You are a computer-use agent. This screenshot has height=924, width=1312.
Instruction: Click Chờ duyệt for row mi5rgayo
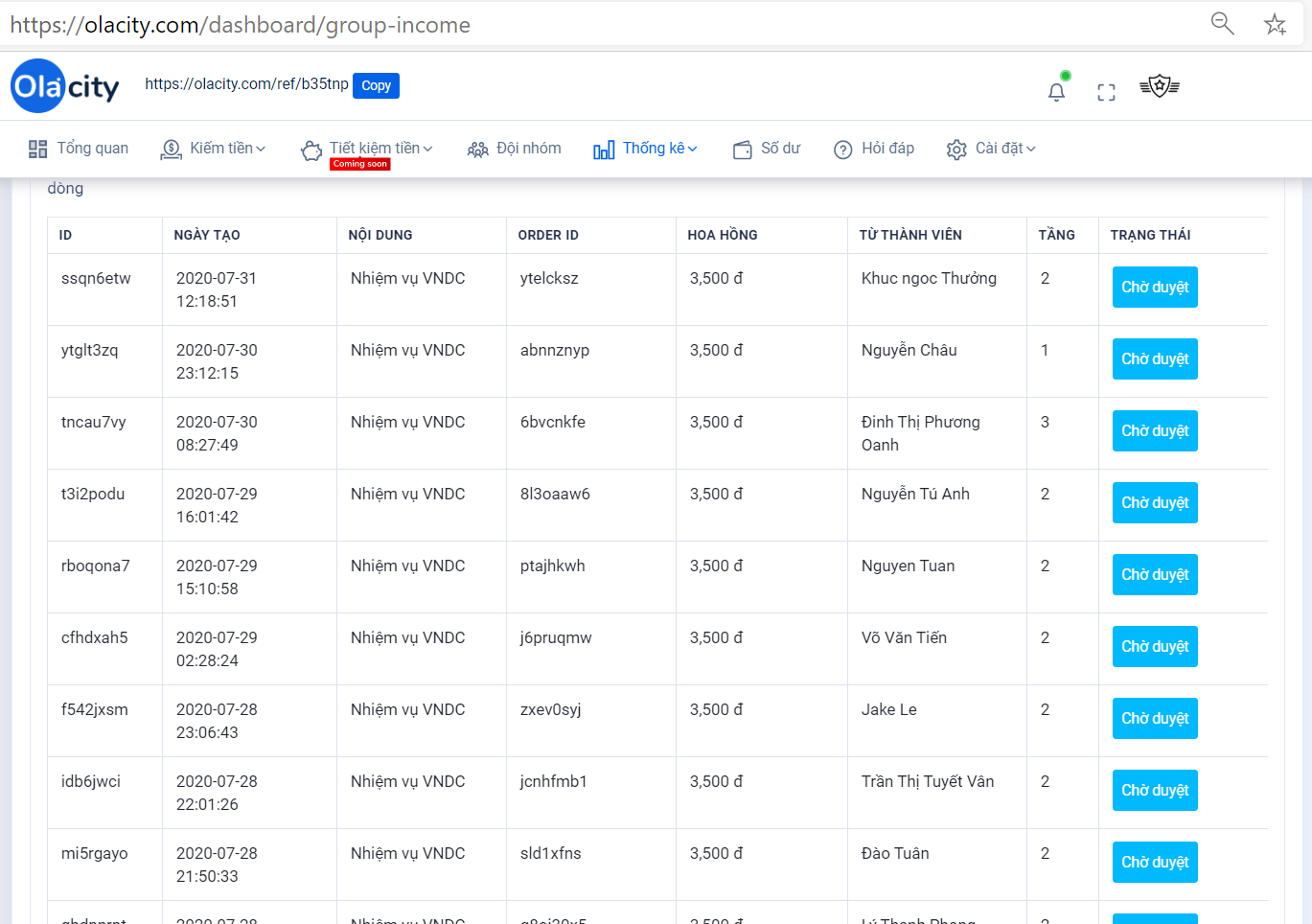click(x=1155, y=863)
